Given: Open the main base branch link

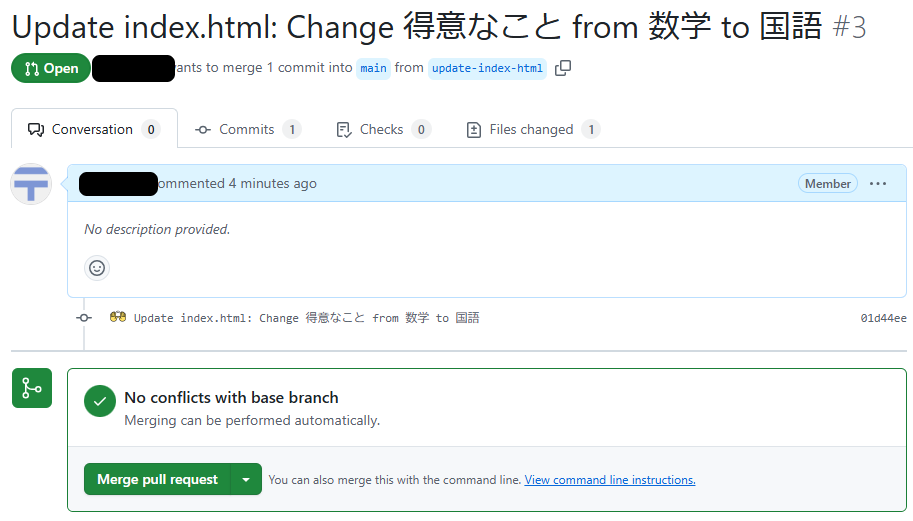Looking at the screenshot, I should [x=373, y=69].
